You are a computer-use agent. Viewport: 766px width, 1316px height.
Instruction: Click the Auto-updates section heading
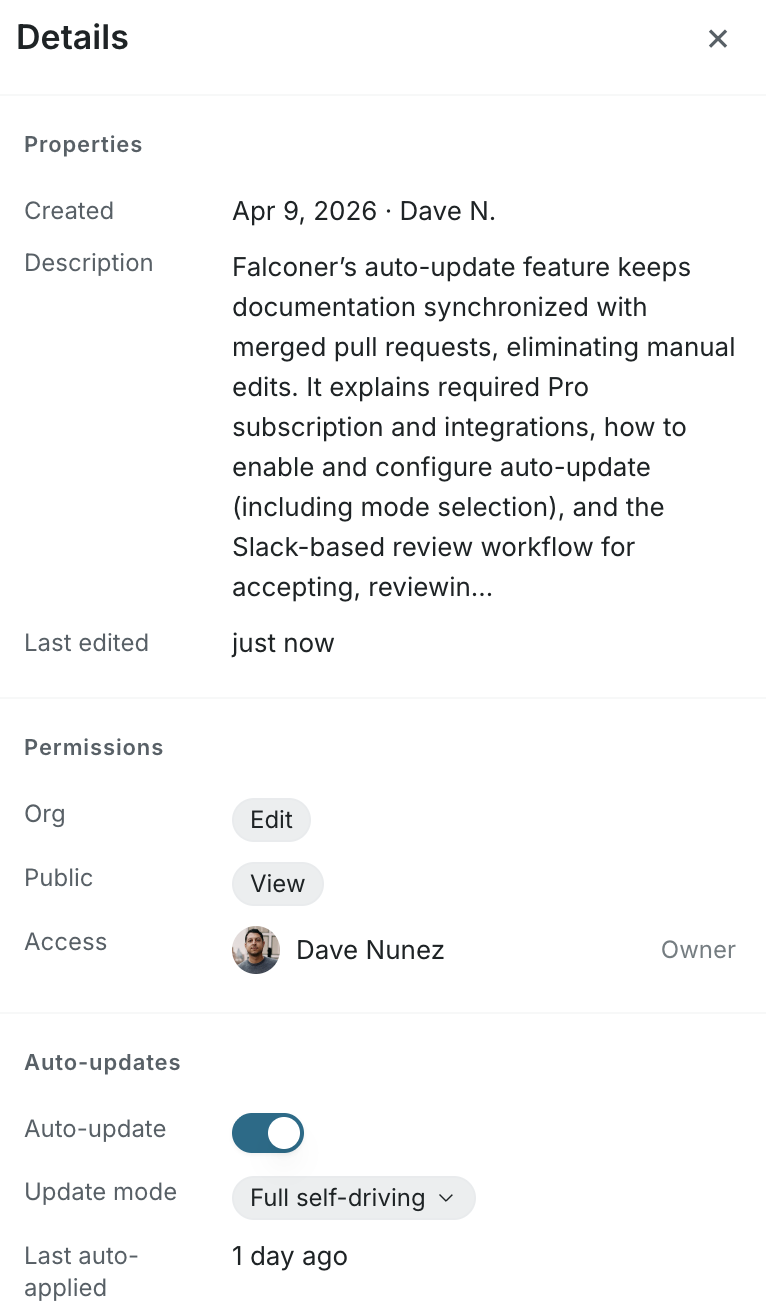102,1063
